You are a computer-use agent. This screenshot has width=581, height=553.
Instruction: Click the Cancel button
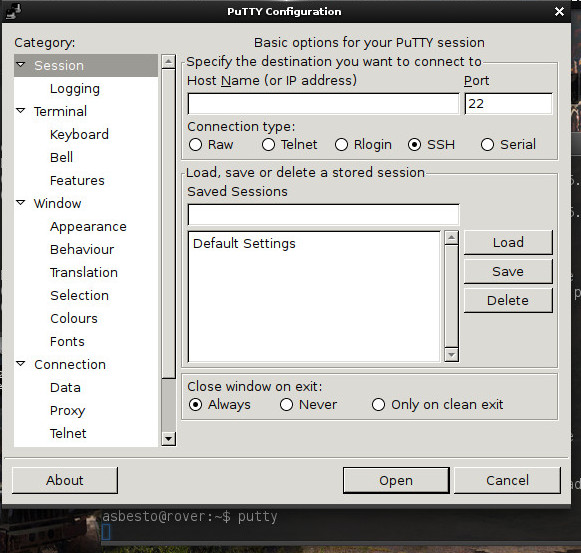tap(507, 480)
